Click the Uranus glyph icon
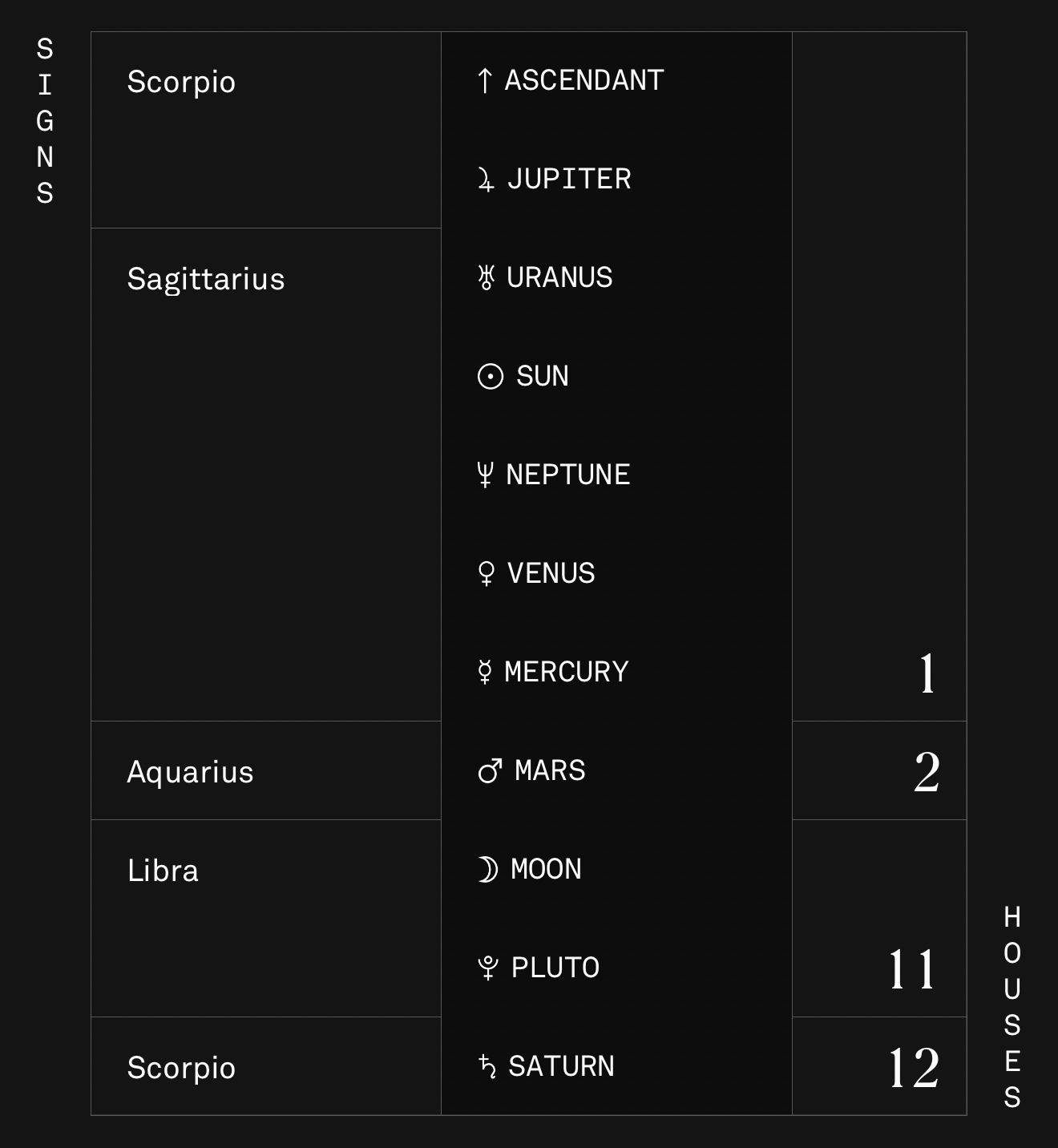This screenshot has width=1058, height=1148. [486, 277]
